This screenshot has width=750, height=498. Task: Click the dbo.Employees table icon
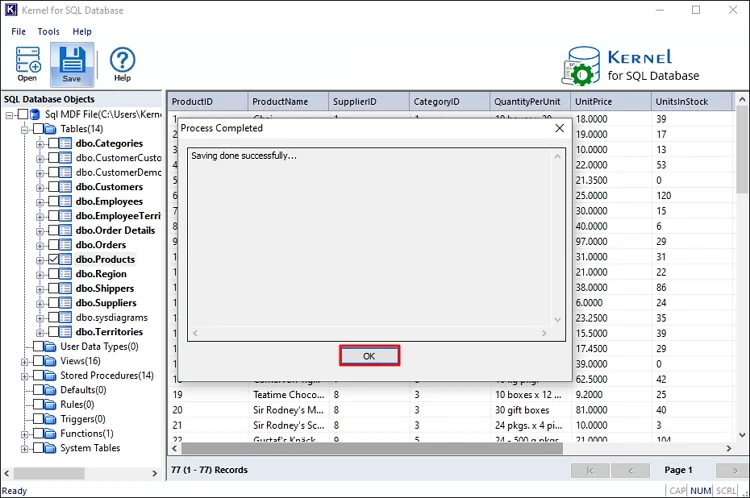(x=66, y=201)
